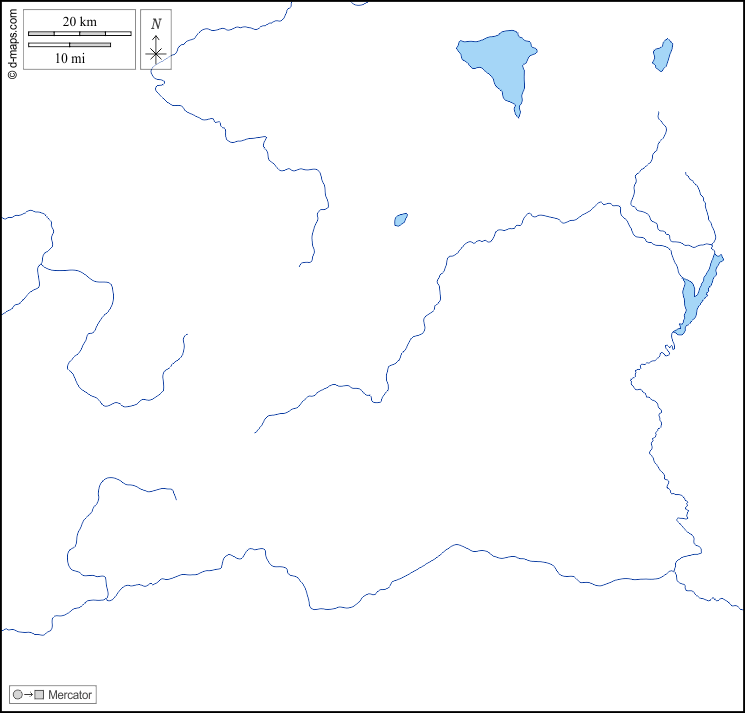
Task: Select the small lake in the top-right corner
Action: 662,55
